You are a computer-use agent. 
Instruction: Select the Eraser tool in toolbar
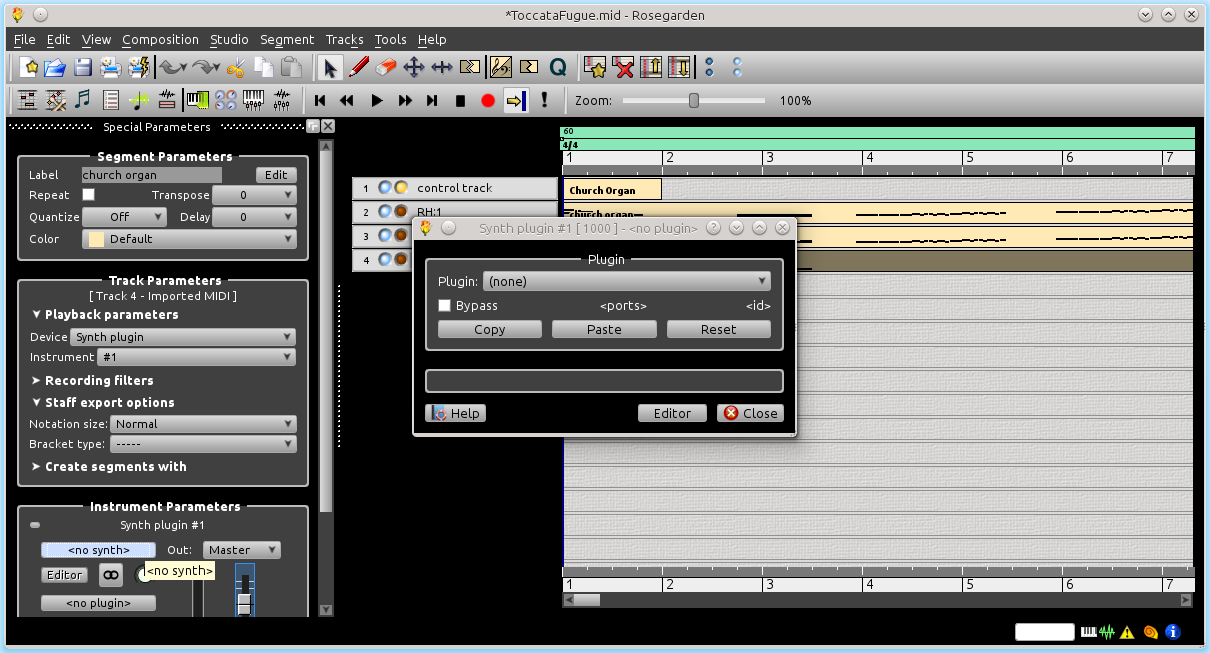[386, 68]
